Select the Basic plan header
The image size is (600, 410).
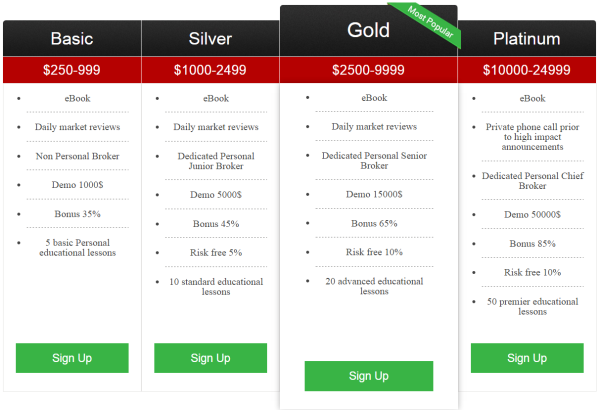tap(72, 38)
